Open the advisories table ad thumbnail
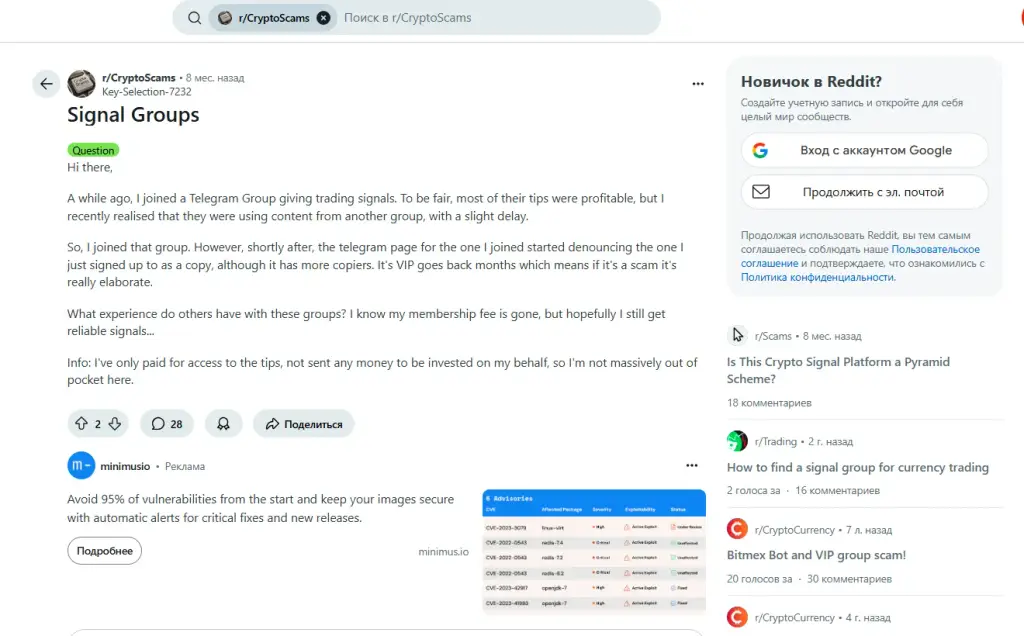 coord(594,551)
